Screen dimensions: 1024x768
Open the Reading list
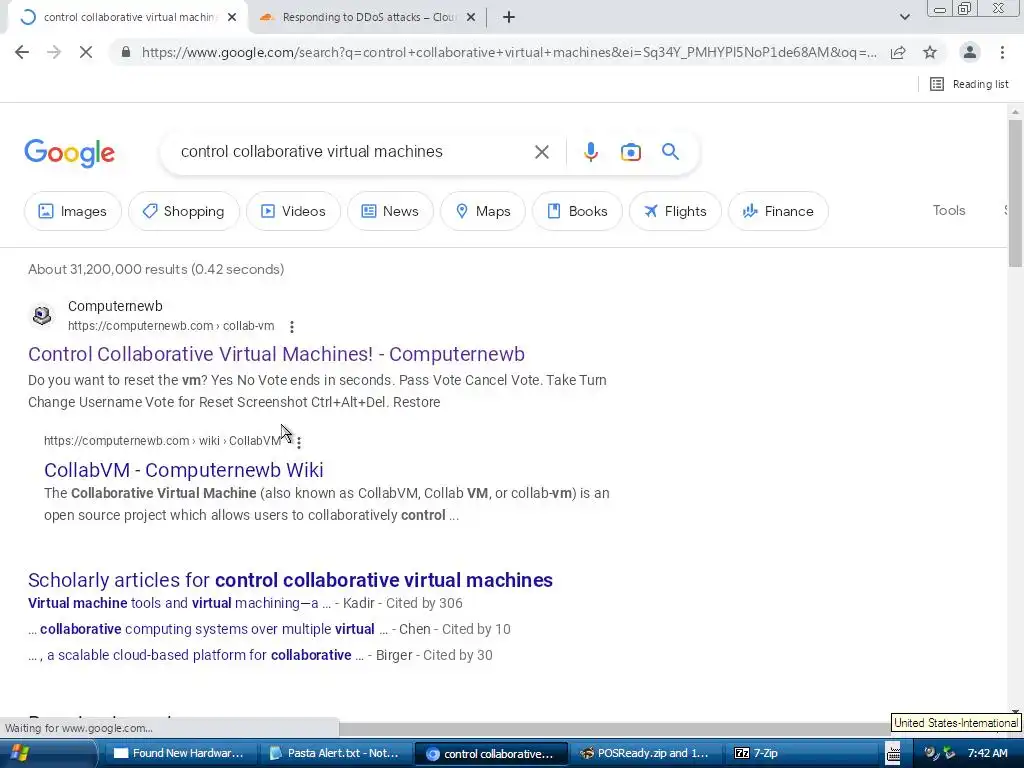tap(969, 84)
